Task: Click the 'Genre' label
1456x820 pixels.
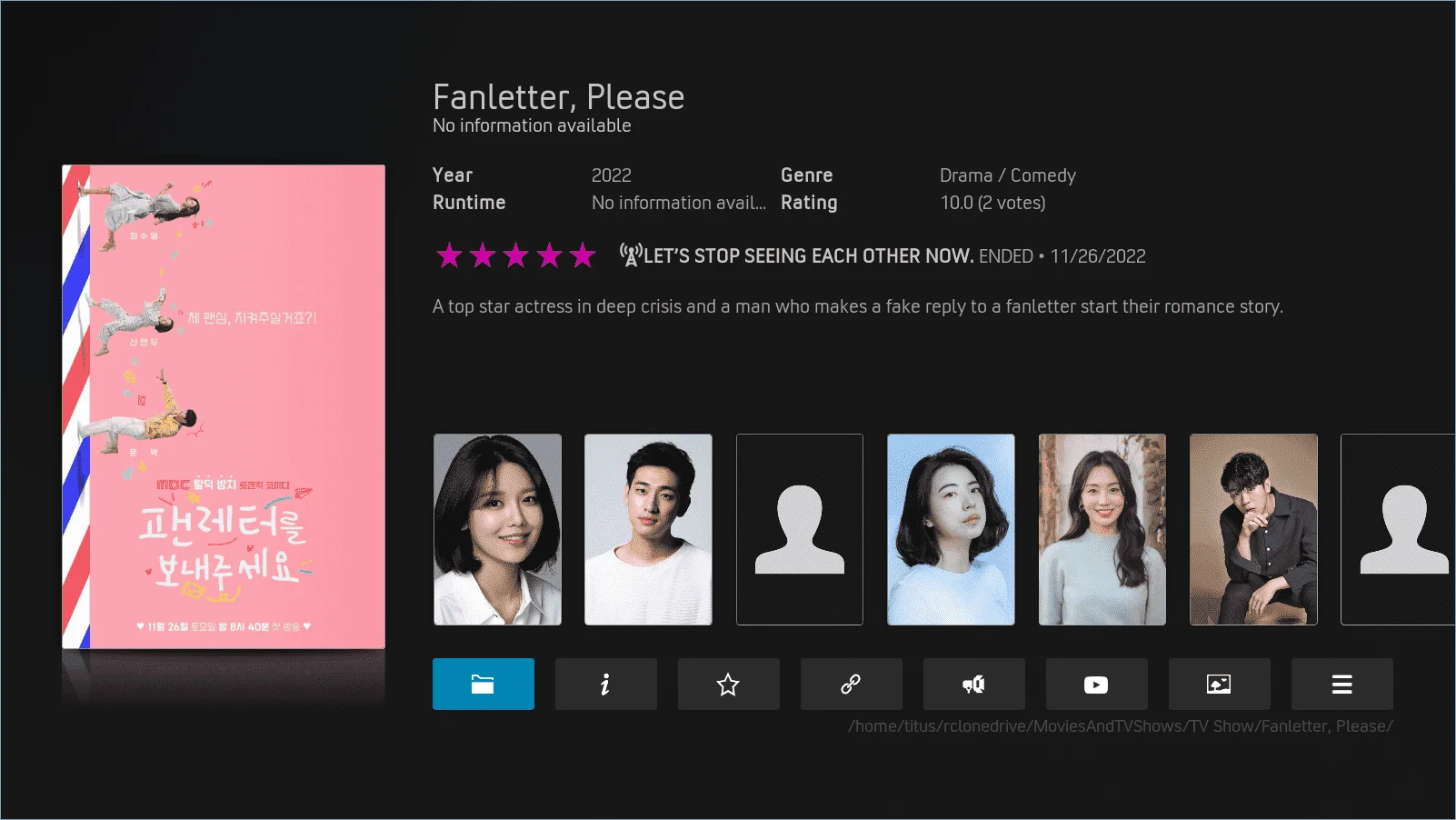Action: click(x=807, y=175)
